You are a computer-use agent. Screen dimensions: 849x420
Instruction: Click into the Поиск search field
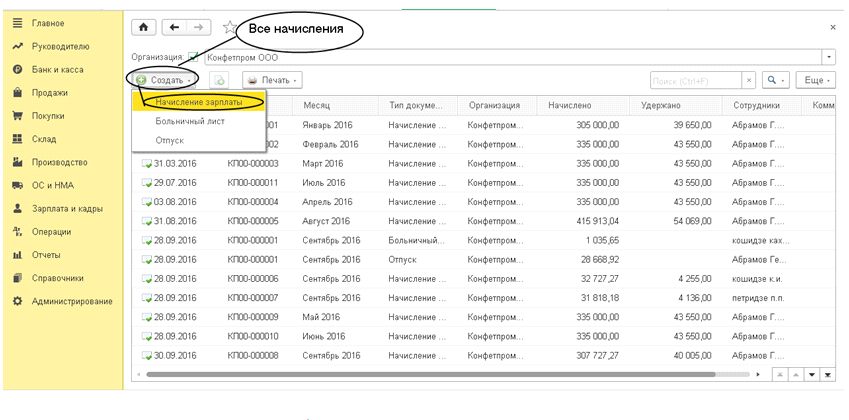coord(694,79)
